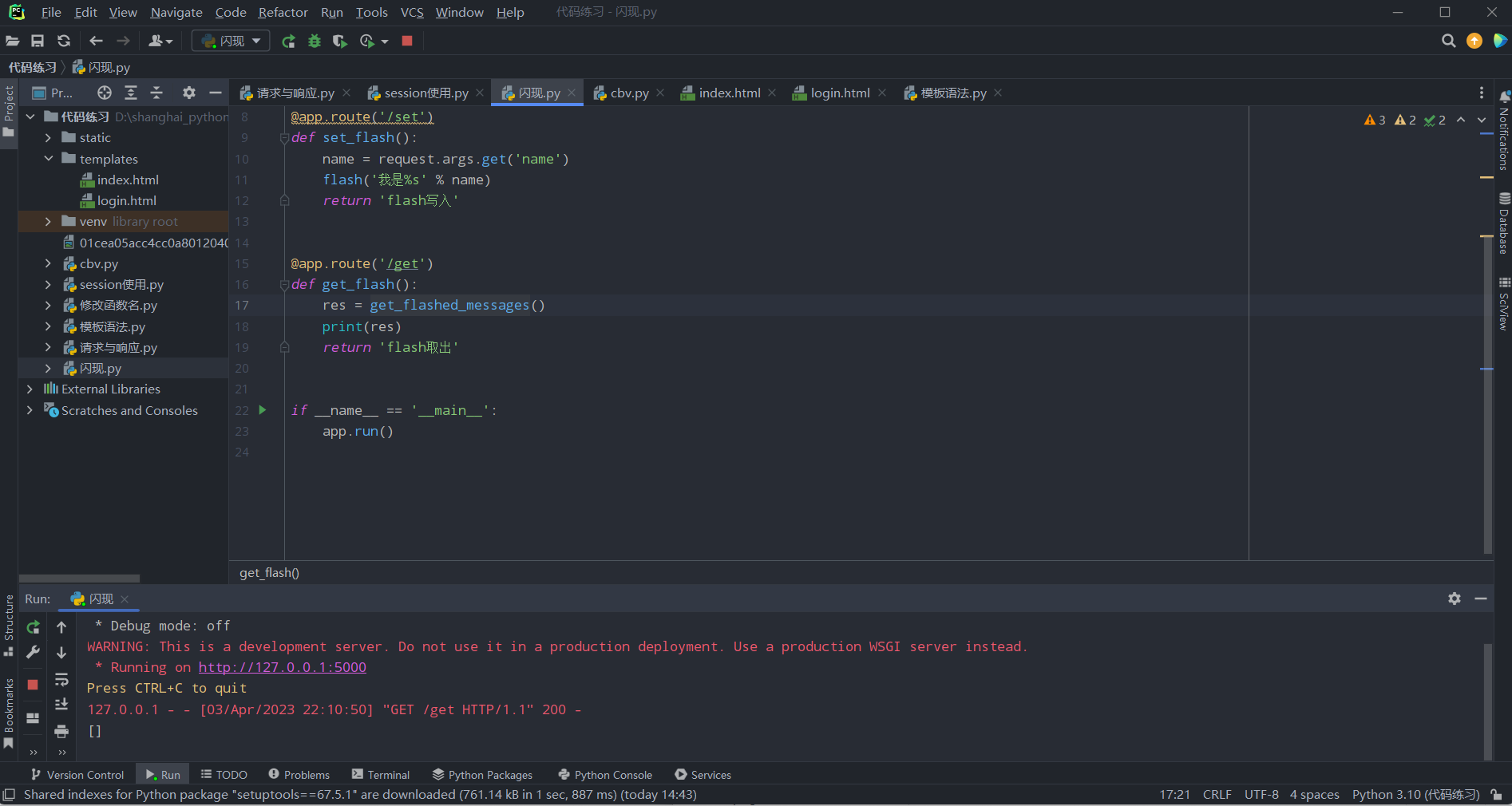This screenshot has width=1512, height=806.
Task: Hide the Run tool window
Action: (1481, 599)
